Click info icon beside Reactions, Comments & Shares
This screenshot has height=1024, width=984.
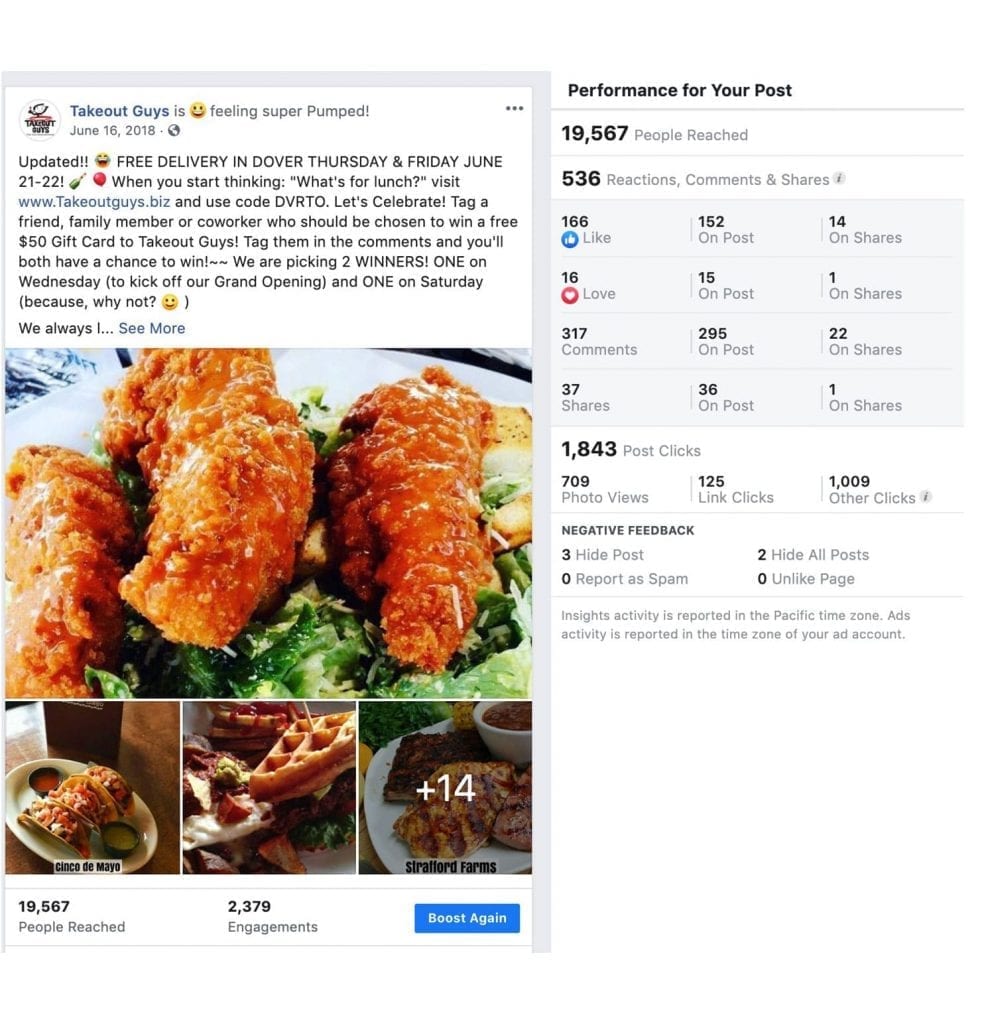[x=839, y=178]
